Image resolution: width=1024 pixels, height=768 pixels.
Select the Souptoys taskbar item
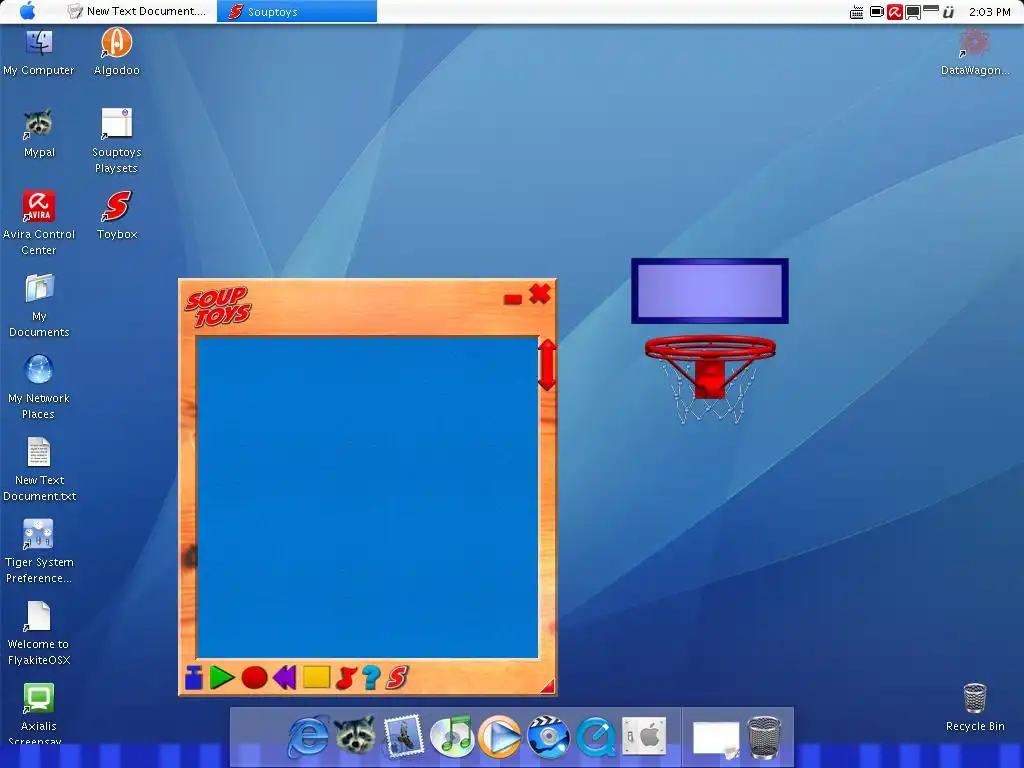(296, 11)
